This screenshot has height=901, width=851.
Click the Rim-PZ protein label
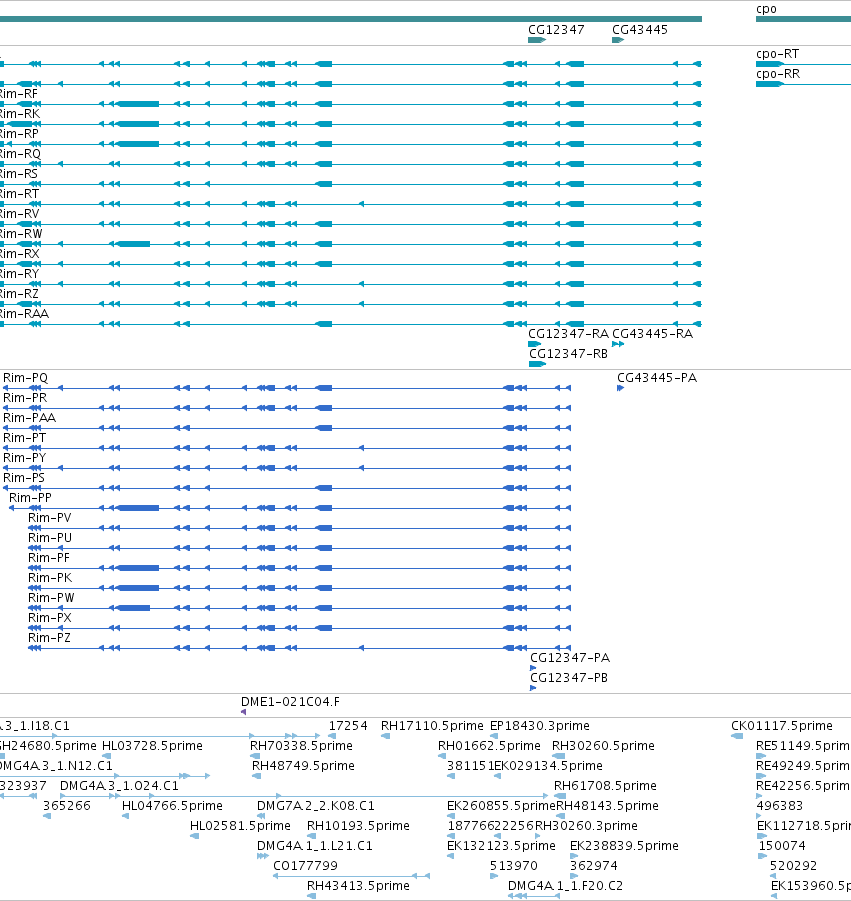(49, 638)
